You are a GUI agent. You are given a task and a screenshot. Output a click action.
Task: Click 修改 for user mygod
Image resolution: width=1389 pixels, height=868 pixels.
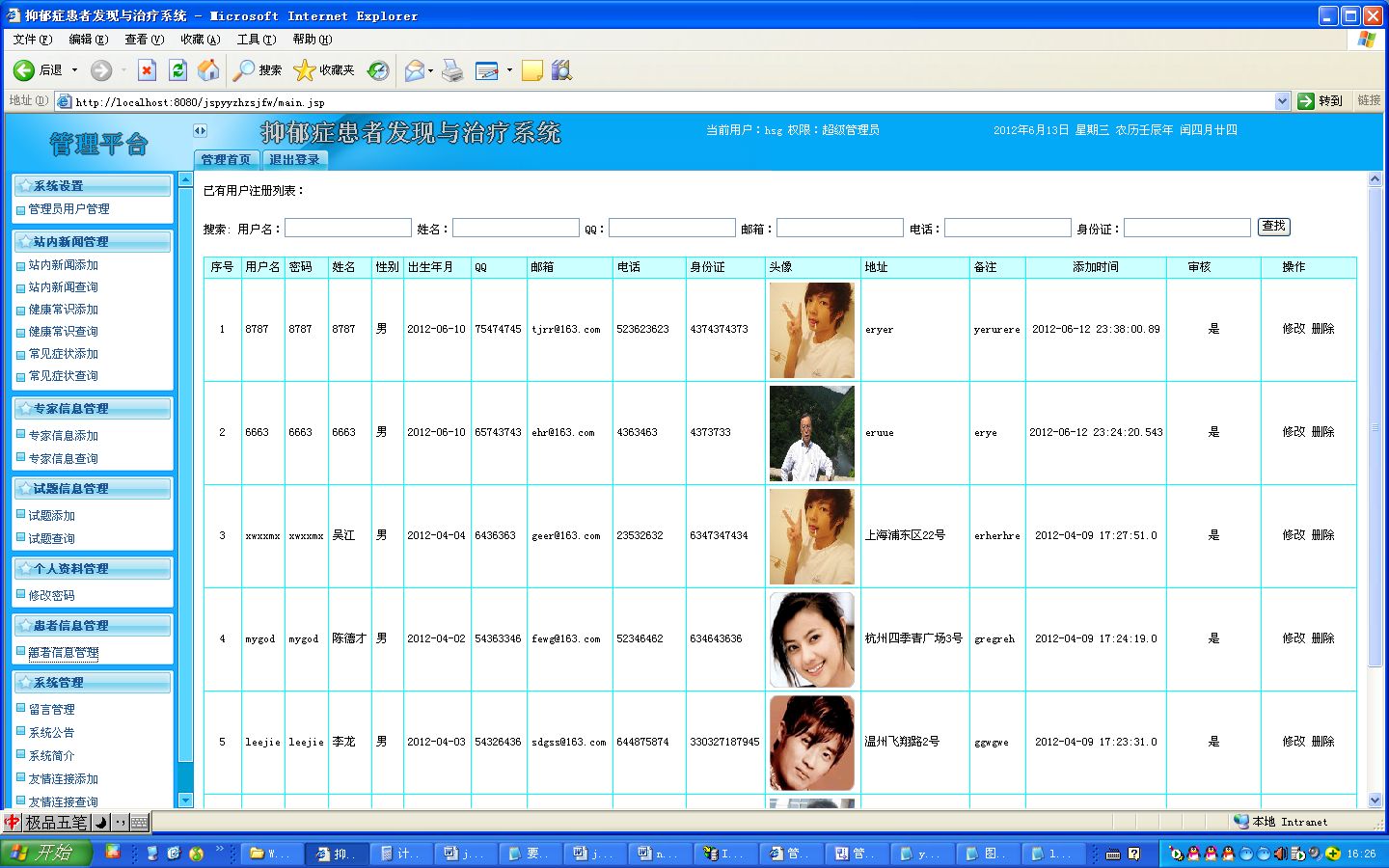coord(1294,638)
